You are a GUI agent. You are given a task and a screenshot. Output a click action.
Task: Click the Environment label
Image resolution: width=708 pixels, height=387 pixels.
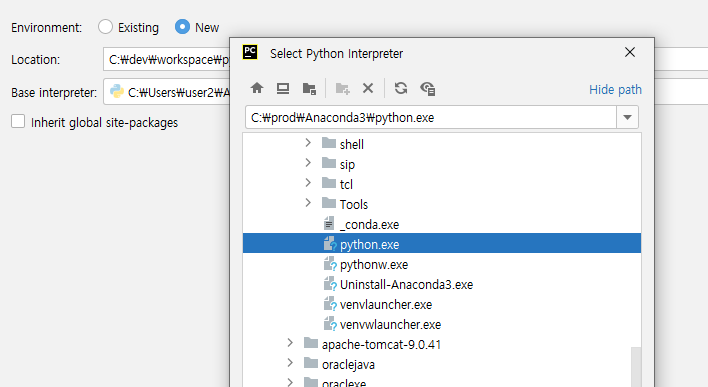point(47,28)
